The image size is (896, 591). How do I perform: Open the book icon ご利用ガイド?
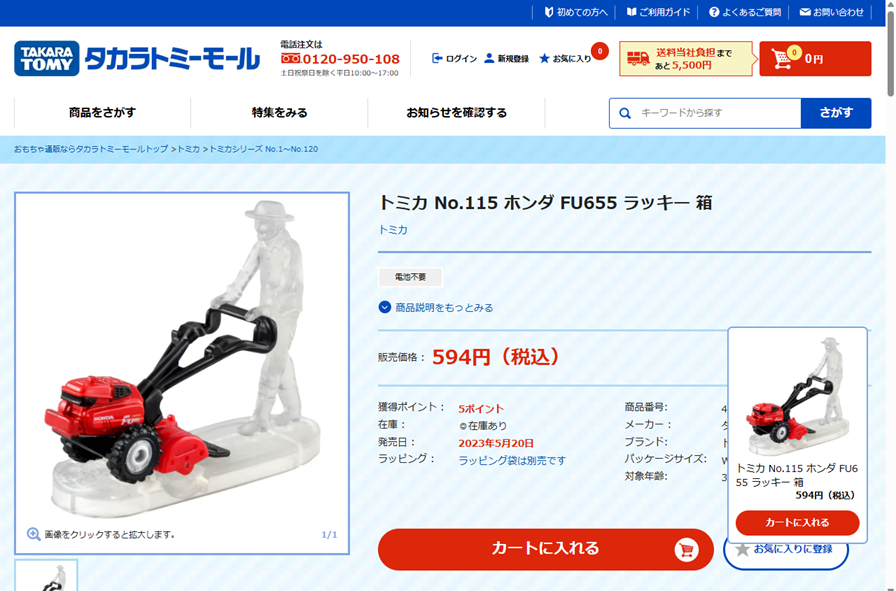(x=631, y=12)
